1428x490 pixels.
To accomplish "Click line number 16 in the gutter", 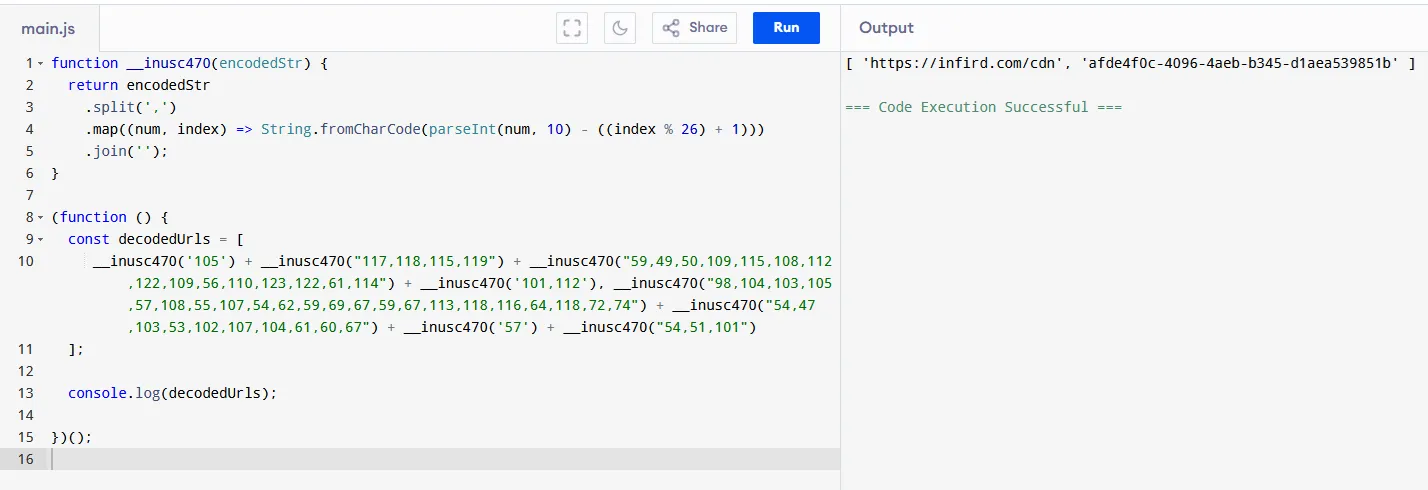I will [25, 459].
